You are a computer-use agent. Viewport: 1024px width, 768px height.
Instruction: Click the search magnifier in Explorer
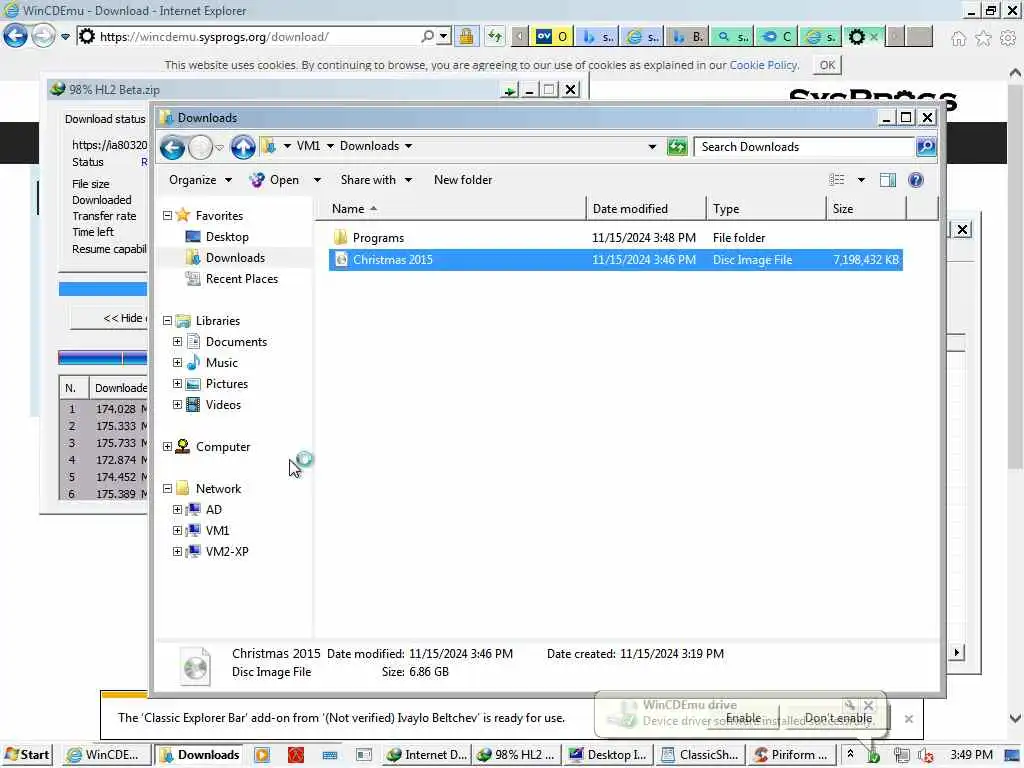[x=925, y=147]
